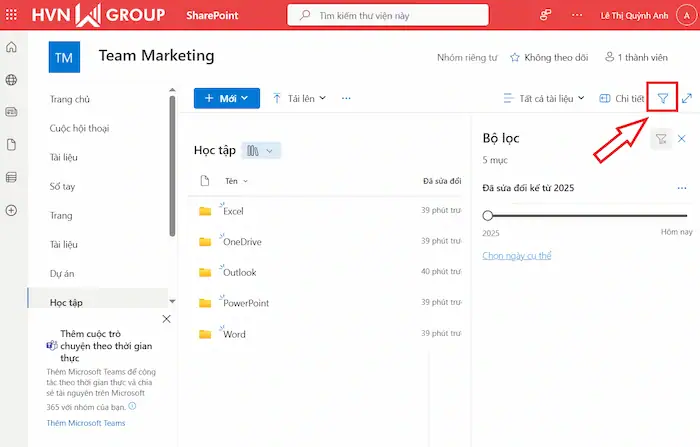Open the PowerPoint folder
The image size is (700, 447).
click(246, 303)
